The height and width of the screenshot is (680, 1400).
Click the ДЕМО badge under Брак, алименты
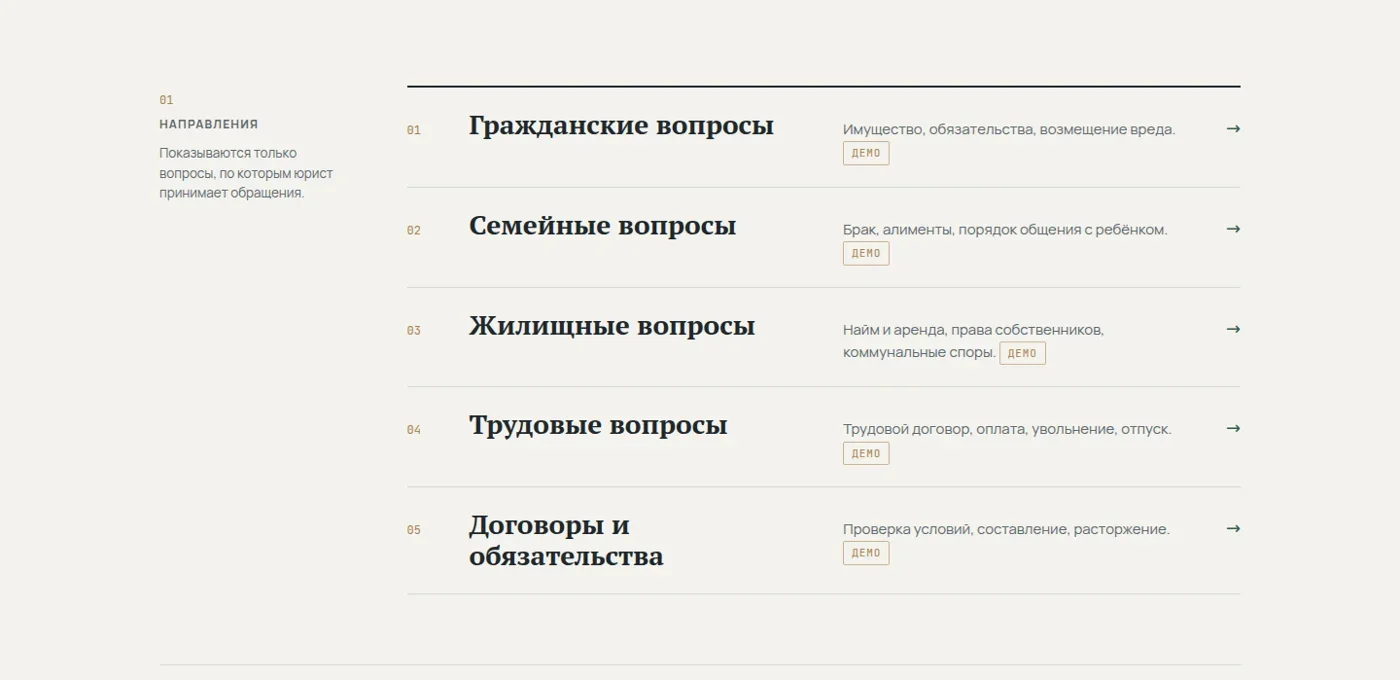(x=866, y=253)
